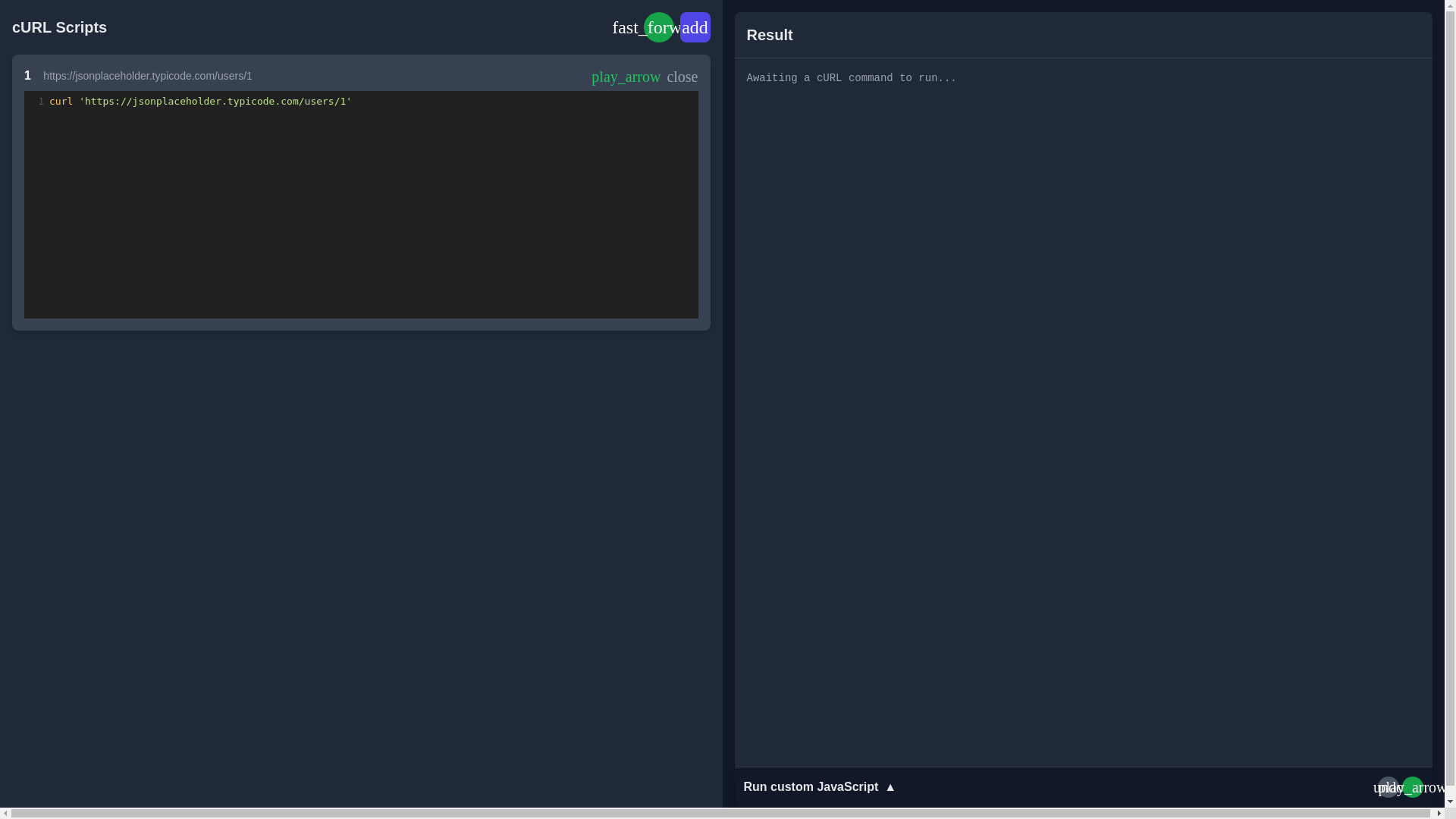Click the 'Awaiting a cURL command to run...' text
Screen dimensions: 1456x819
coord(851,78)
